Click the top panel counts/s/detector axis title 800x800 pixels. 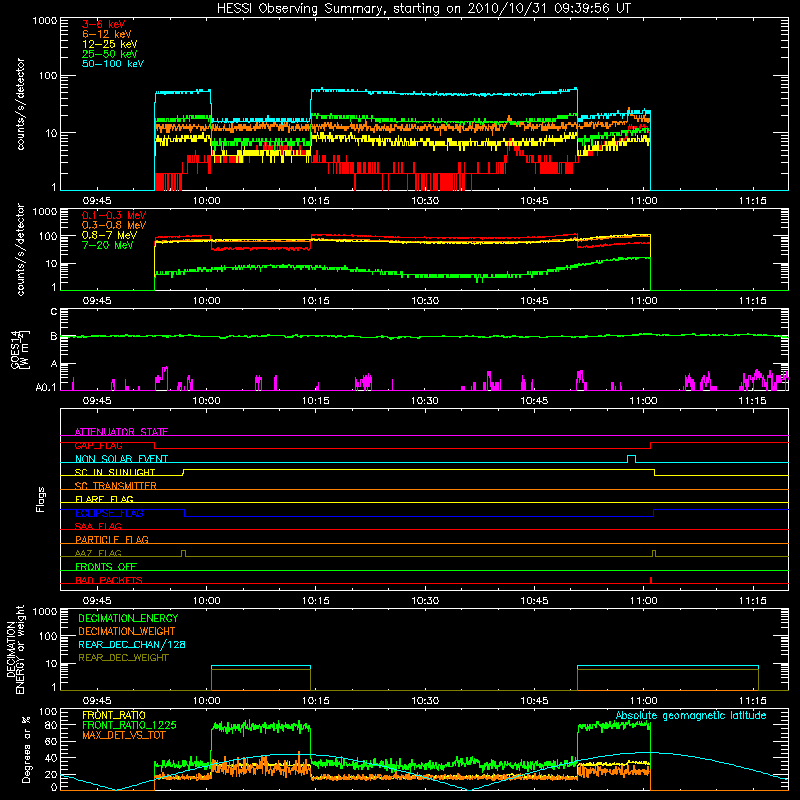click(20, 104)
